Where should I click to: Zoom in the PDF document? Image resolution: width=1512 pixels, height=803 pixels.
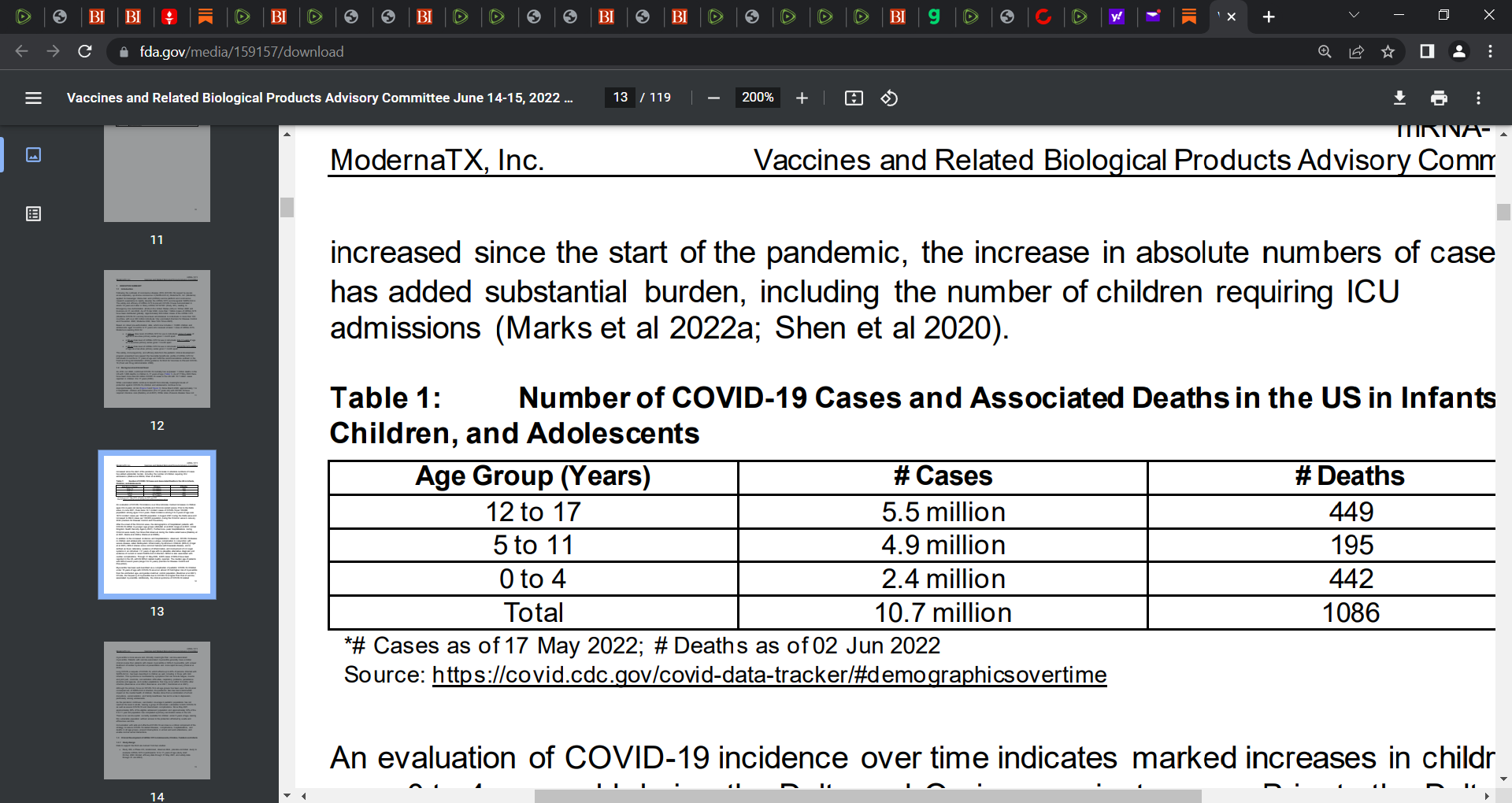802,98
